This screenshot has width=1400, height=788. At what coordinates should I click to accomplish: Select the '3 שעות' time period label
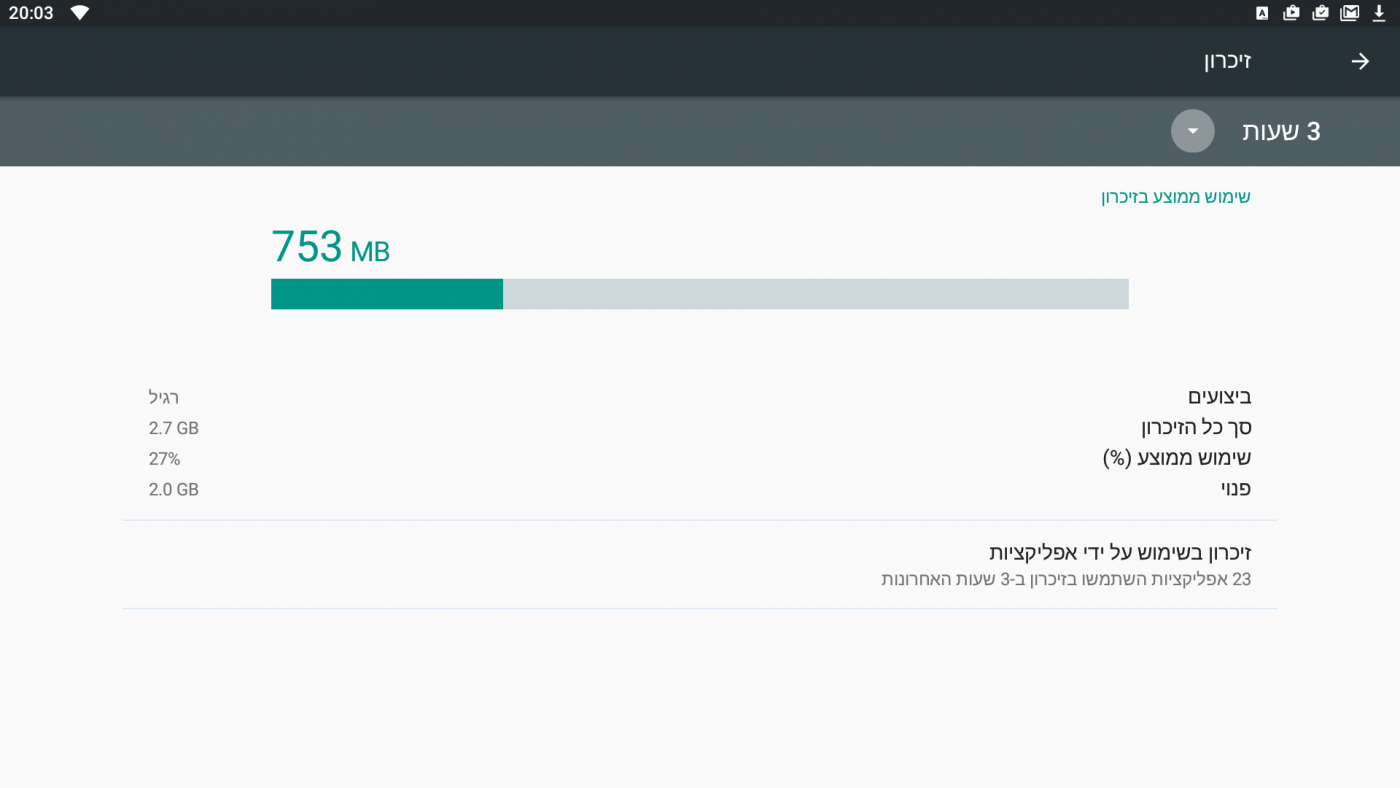pos(1281,131)
